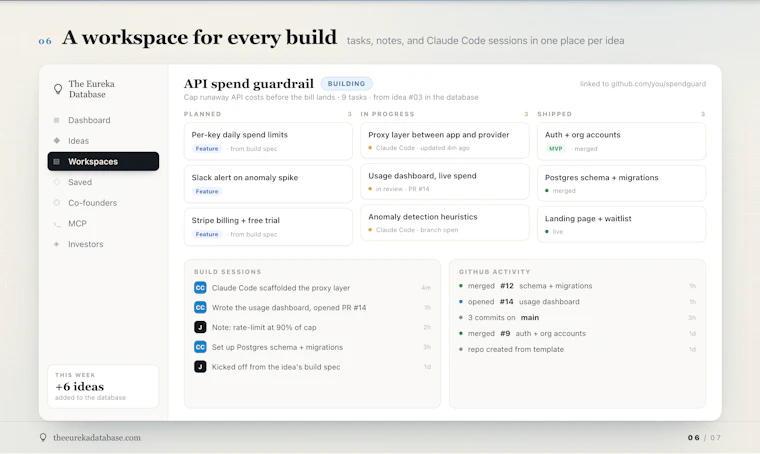Select Workspaces in the sidebar
The height and width of the screenshot is (454, 760).
tap(103, 161)
